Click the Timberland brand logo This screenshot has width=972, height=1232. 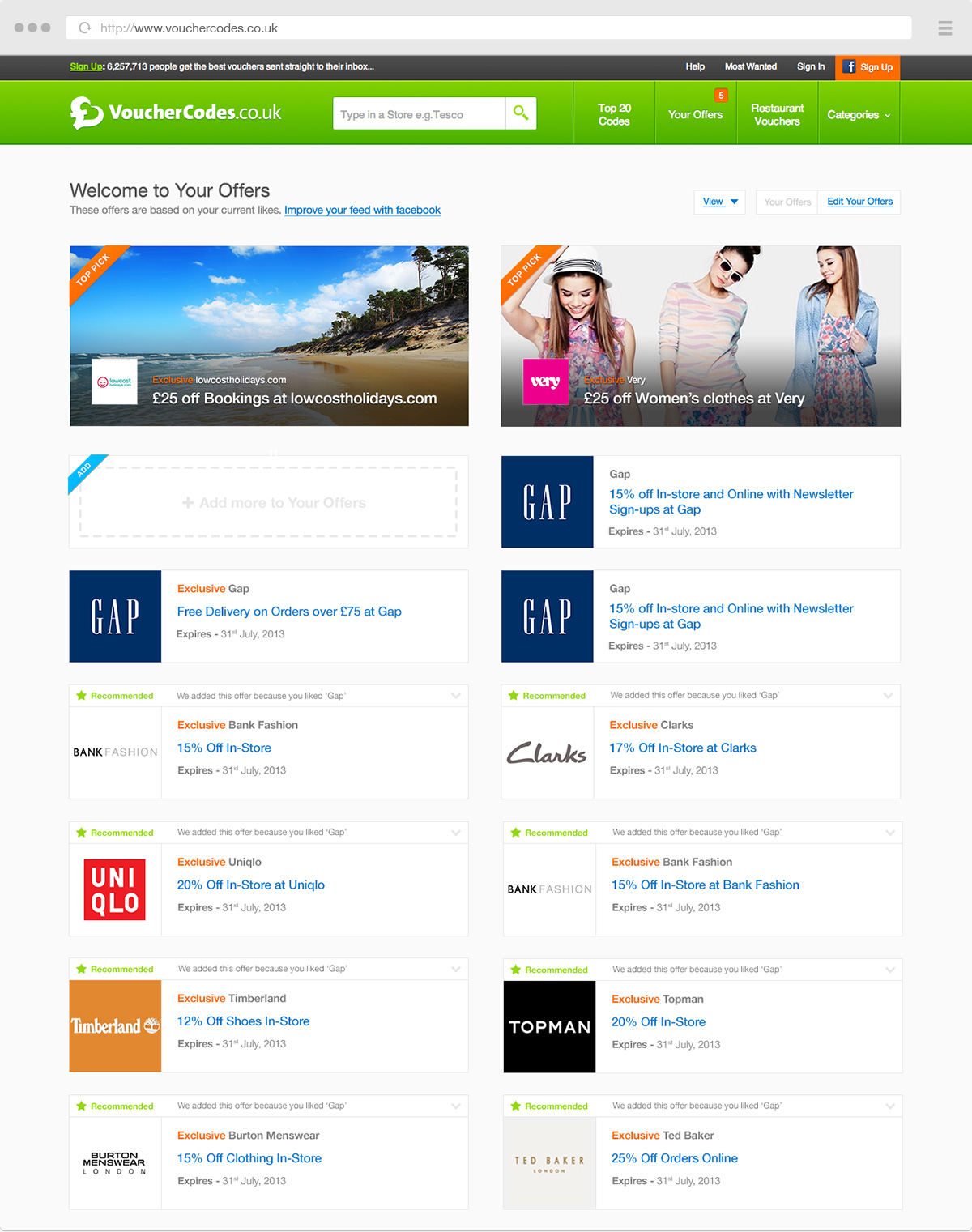tap(115, 1026)
